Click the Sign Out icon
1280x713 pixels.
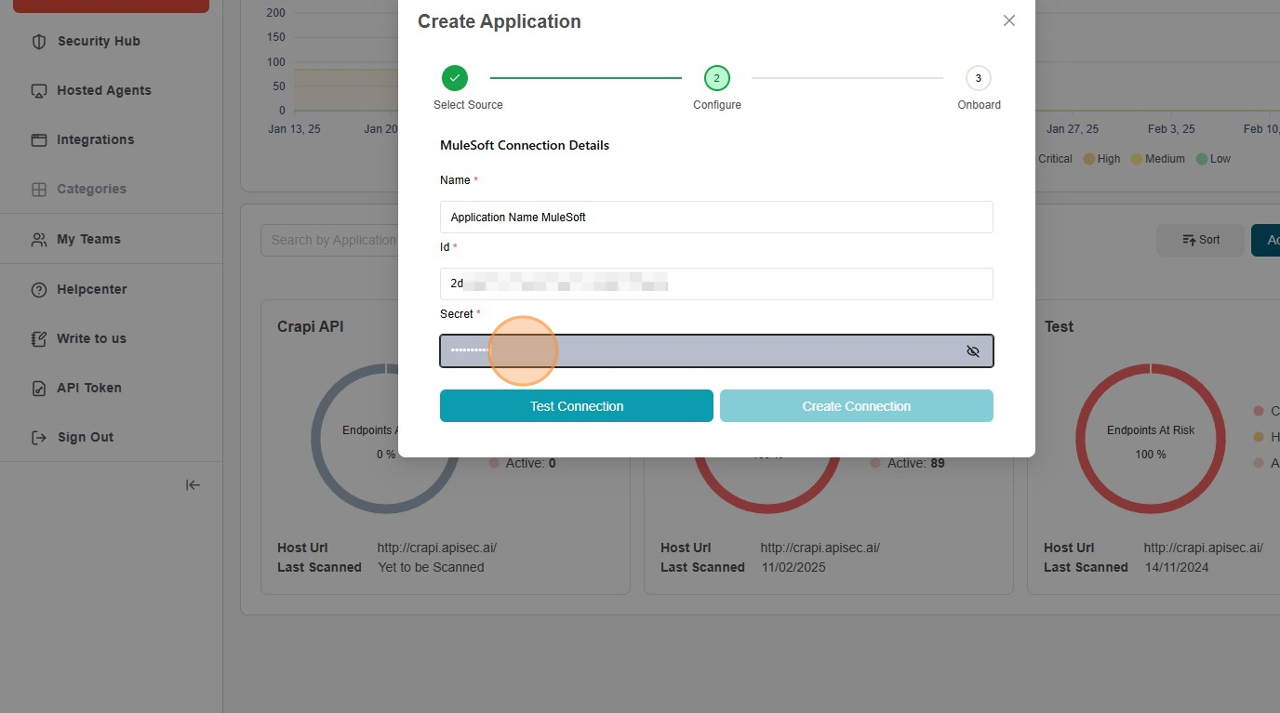click(x=39, y=437)
